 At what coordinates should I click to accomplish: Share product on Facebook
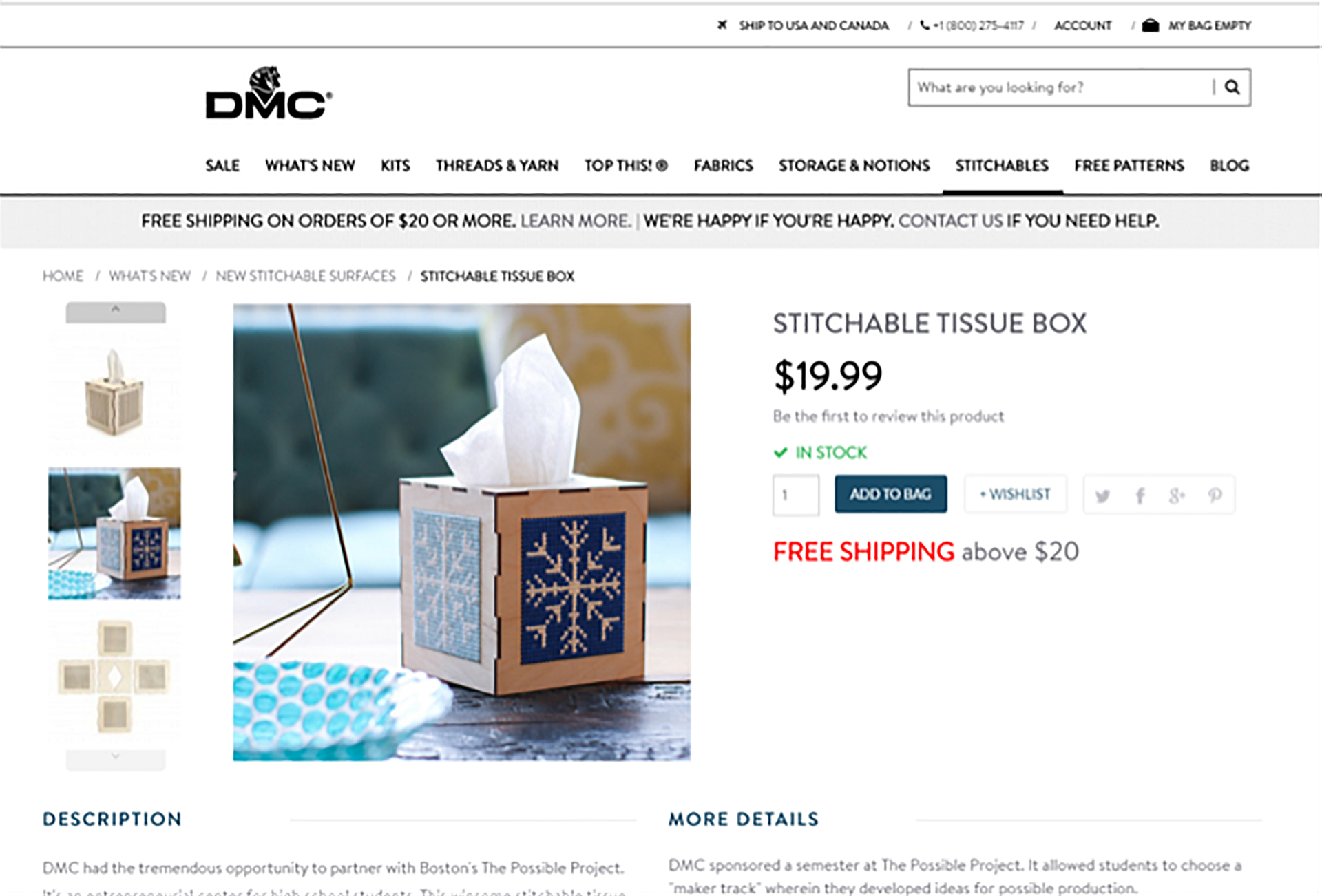pyautogui.click(x=1140, y=495)
